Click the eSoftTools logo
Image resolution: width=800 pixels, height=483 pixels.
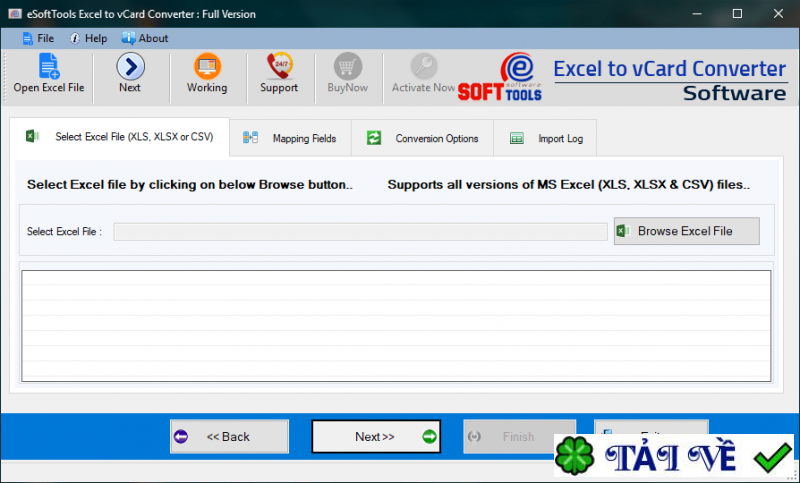[500, 77]
